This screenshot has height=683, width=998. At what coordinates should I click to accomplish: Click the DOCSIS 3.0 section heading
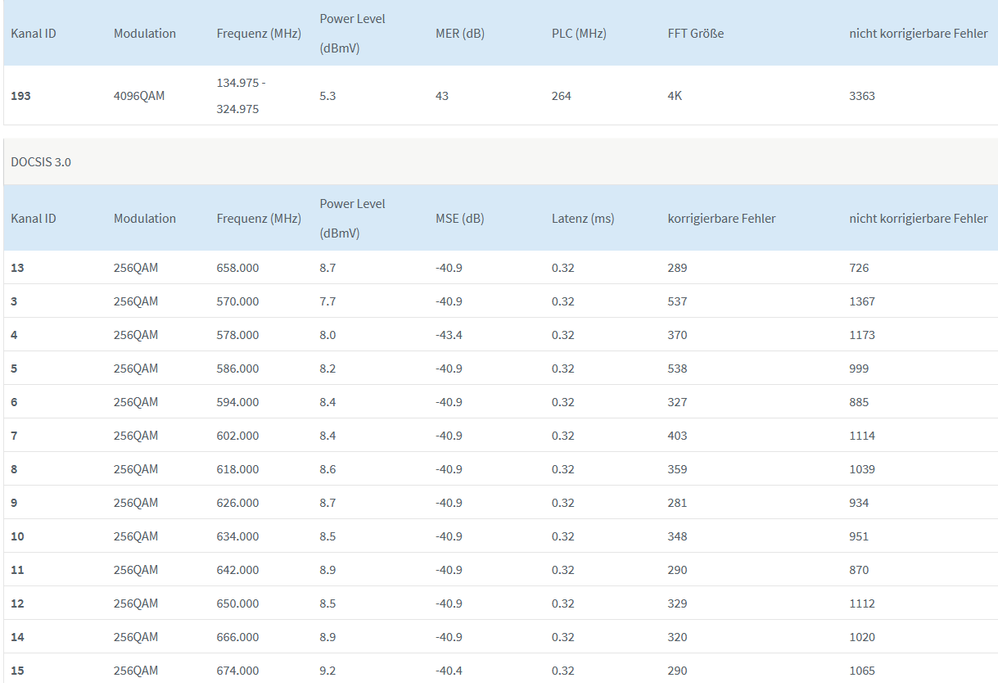pos(41,162)
